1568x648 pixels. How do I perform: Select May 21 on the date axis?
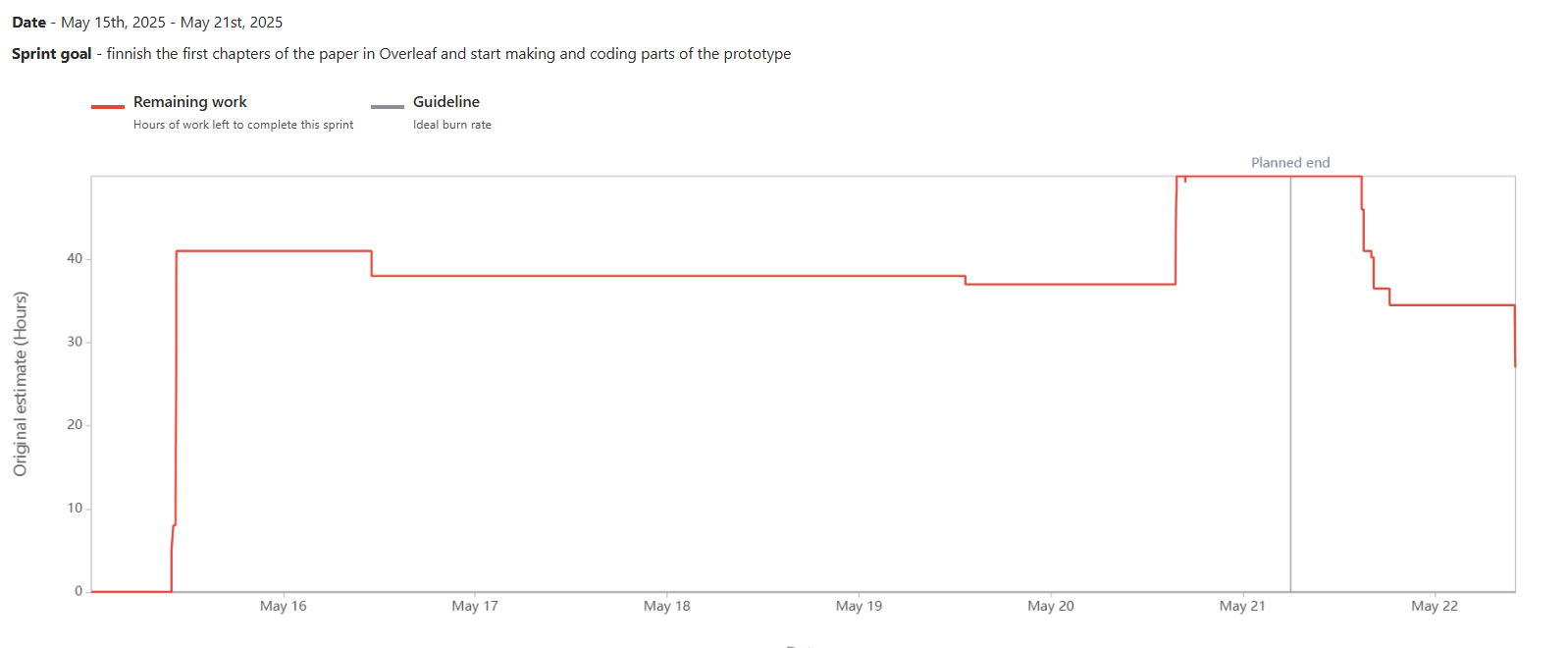(x=1242, y=606)
